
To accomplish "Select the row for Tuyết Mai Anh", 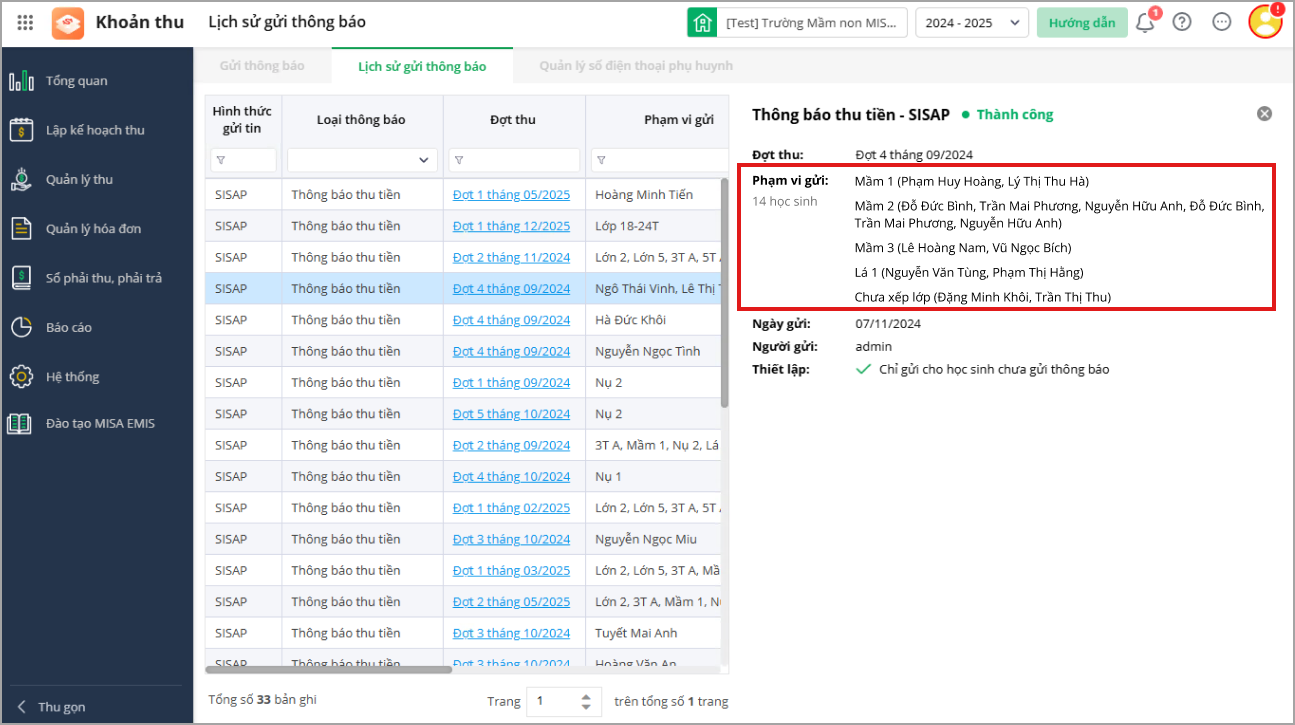I will tap(463, 633).
